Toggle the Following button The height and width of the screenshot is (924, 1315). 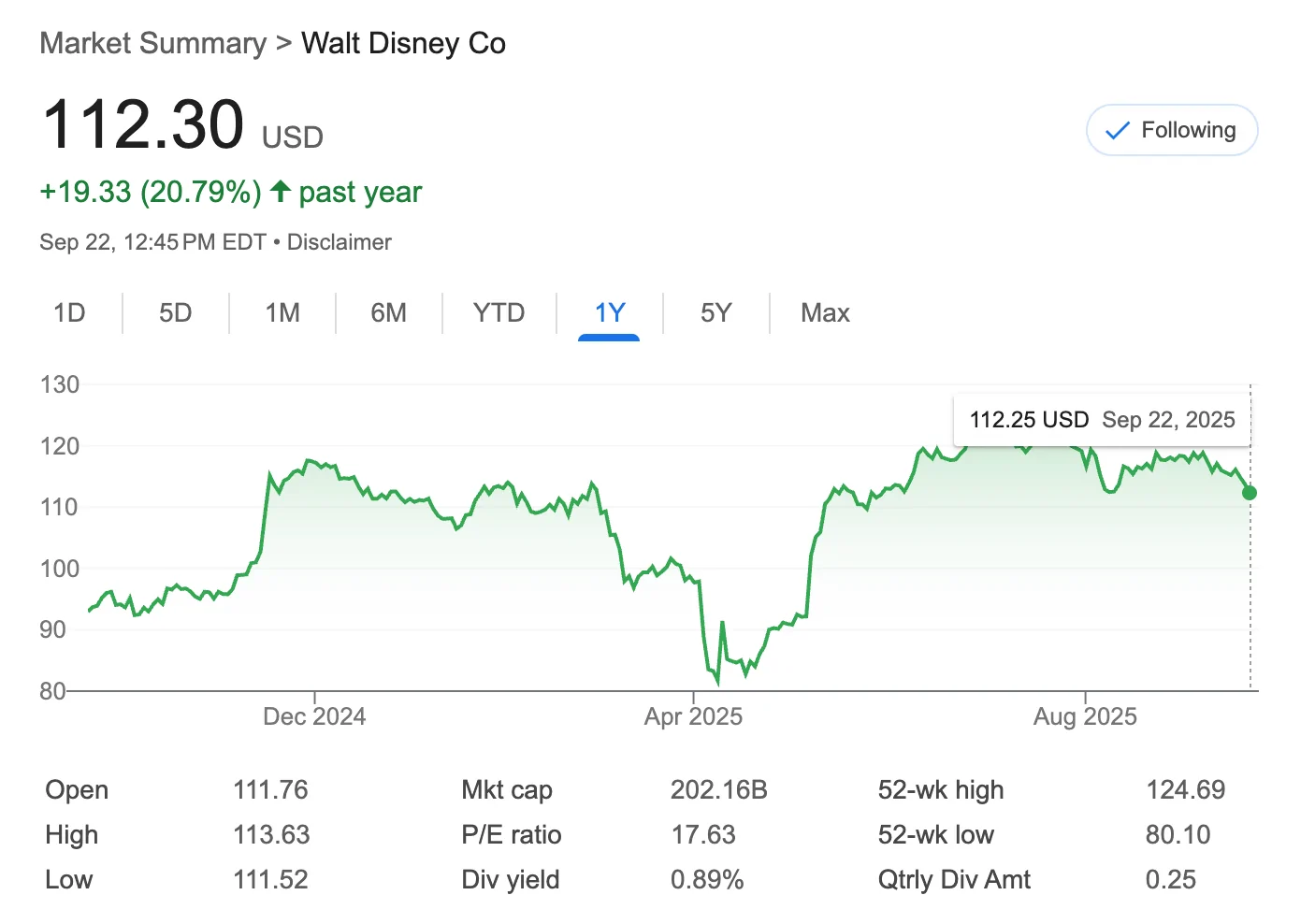[1171, 130]
